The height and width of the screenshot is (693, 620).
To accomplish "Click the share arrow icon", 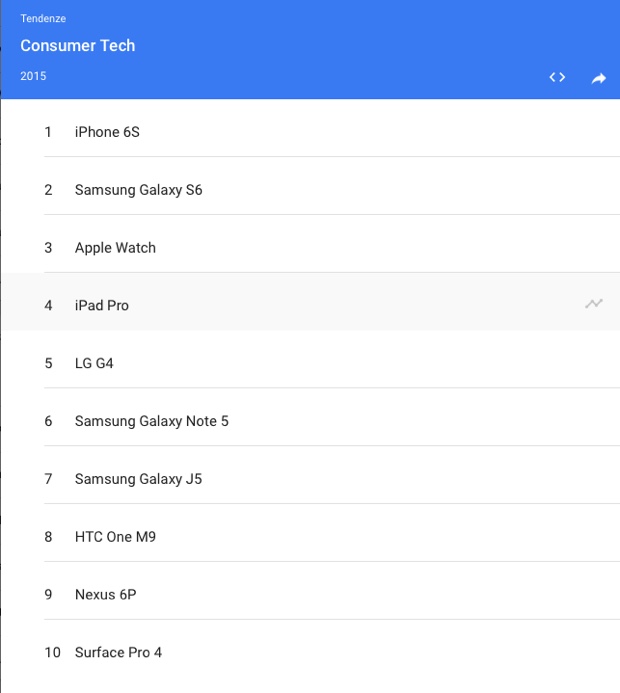I will click(x=599, y=78).
